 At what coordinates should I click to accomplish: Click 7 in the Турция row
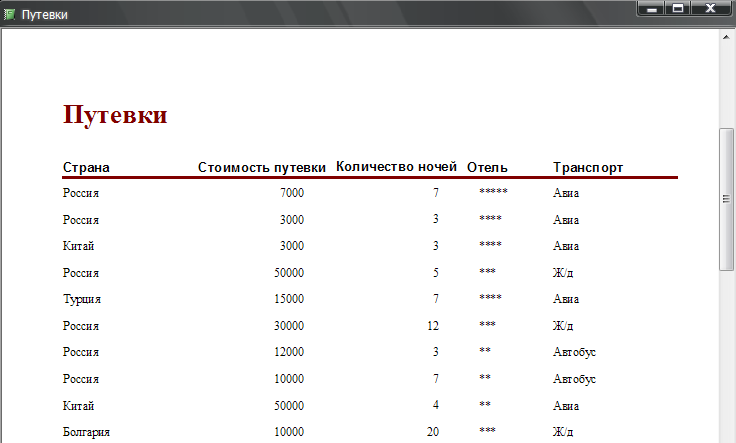[436, 299]
